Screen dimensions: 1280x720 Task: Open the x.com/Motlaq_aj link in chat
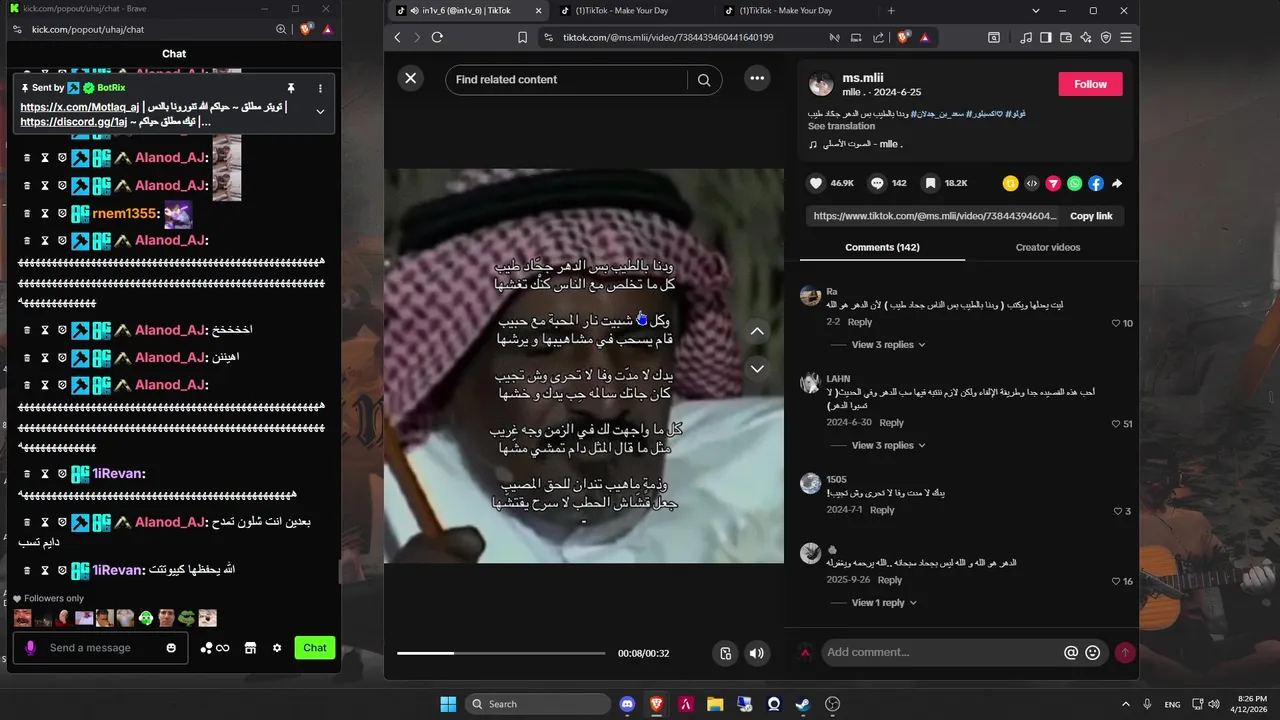tap(80, 107)
